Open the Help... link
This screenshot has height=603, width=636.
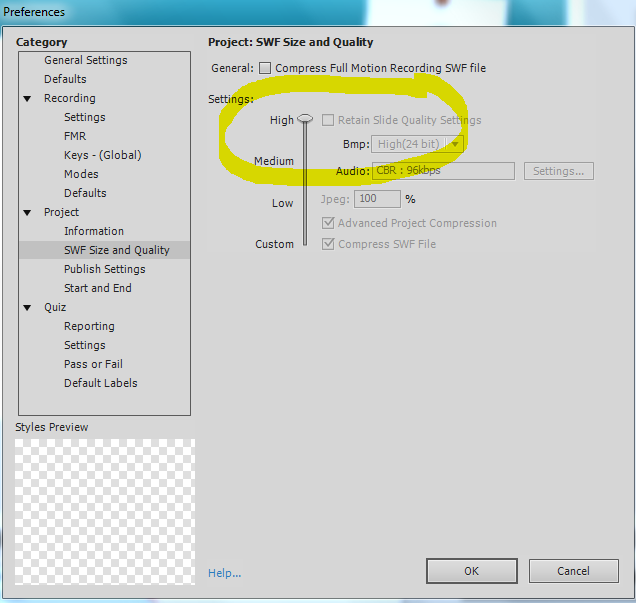(x=224, y=573)
